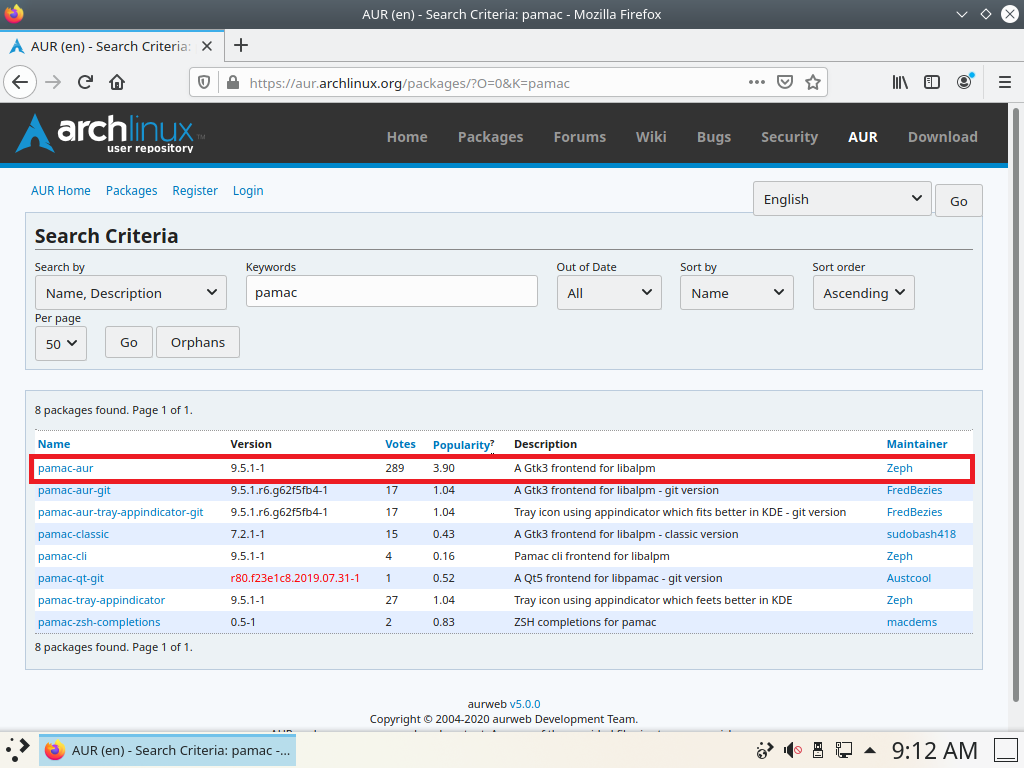Open the Firefox hamburger menu

(x=1005, y=82)
